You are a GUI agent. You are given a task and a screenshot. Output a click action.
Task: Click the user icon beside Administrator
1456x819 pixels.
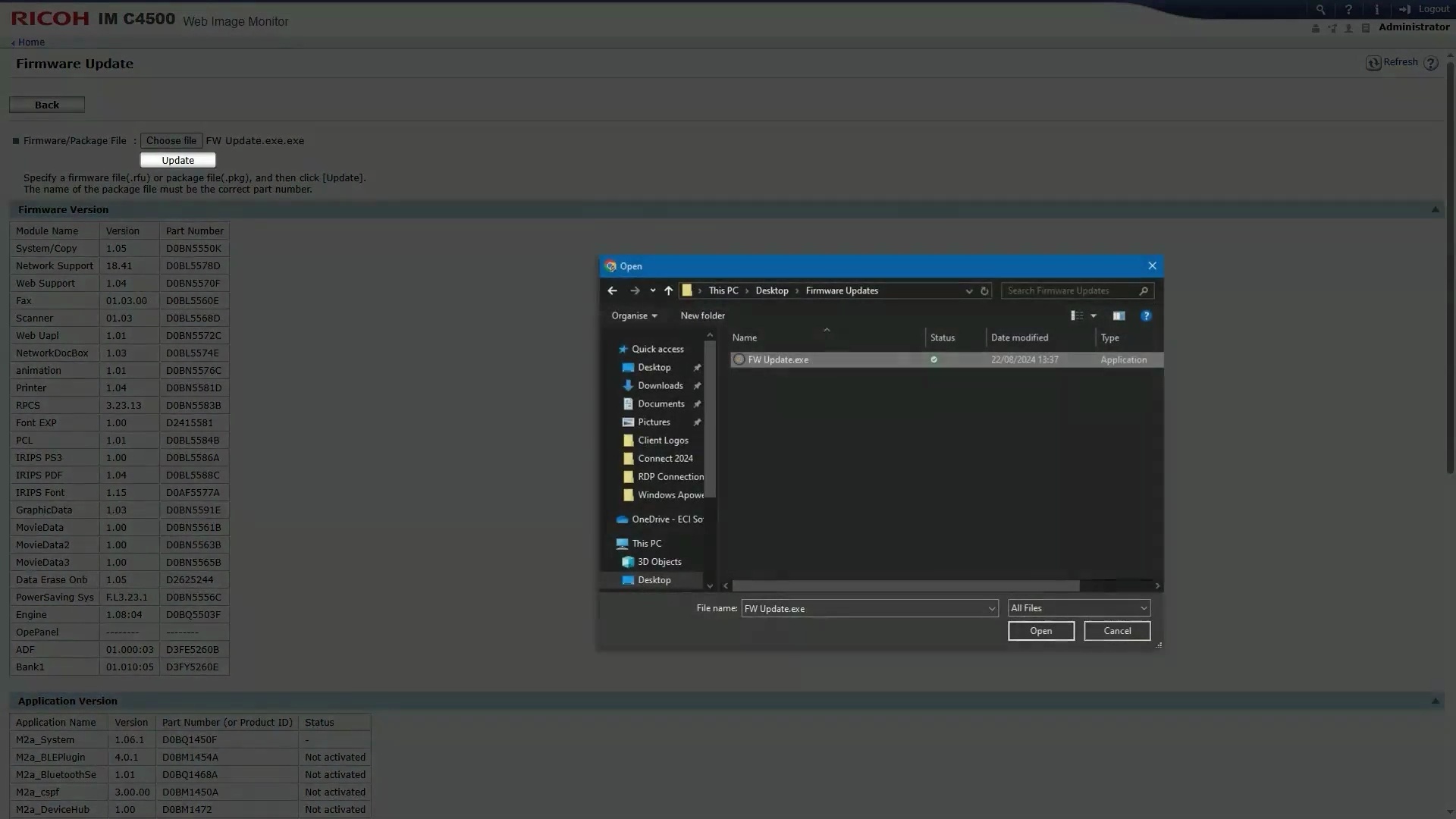pyautogui.click(x=1348, y=28)
